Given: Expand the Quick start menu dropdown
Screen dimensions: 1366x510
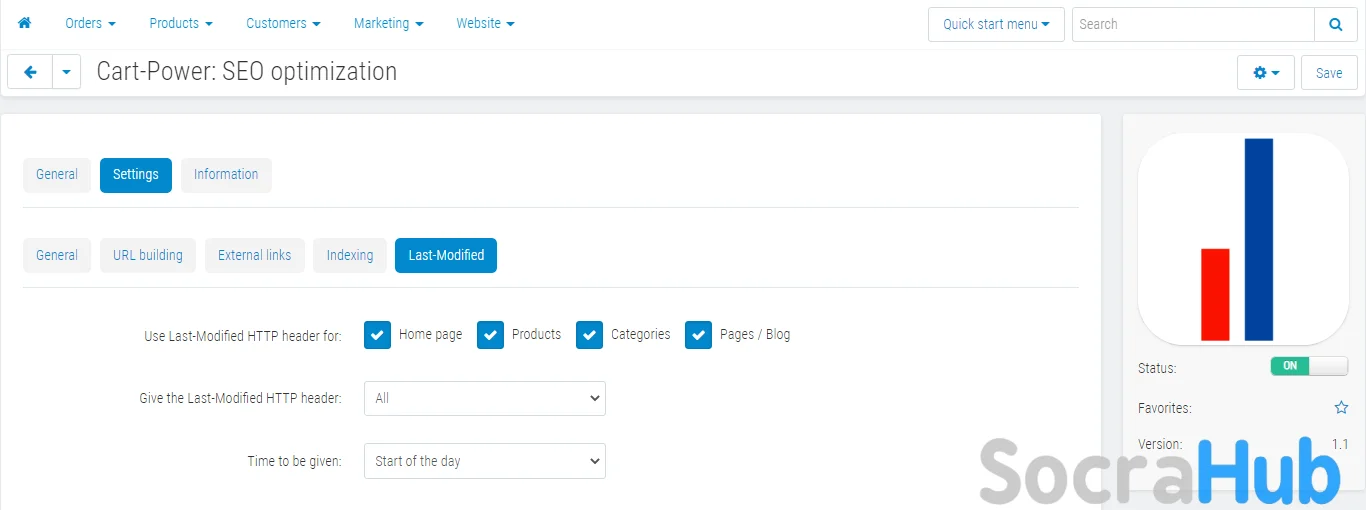Looking at the screenshot, I should (x=996, y=24).
